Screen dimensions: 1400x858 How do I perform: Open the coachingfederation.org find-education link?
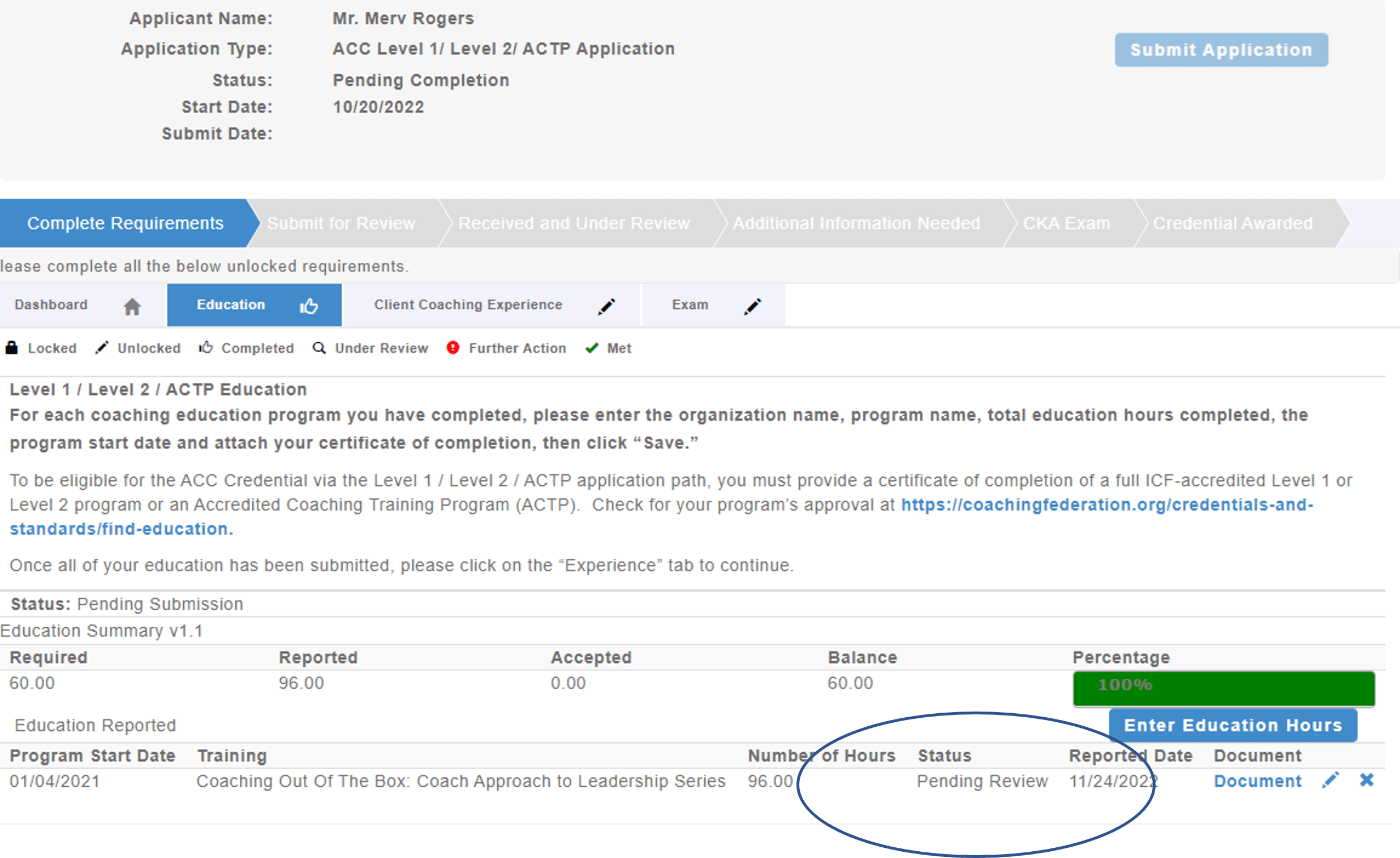tap(1107, 505)
